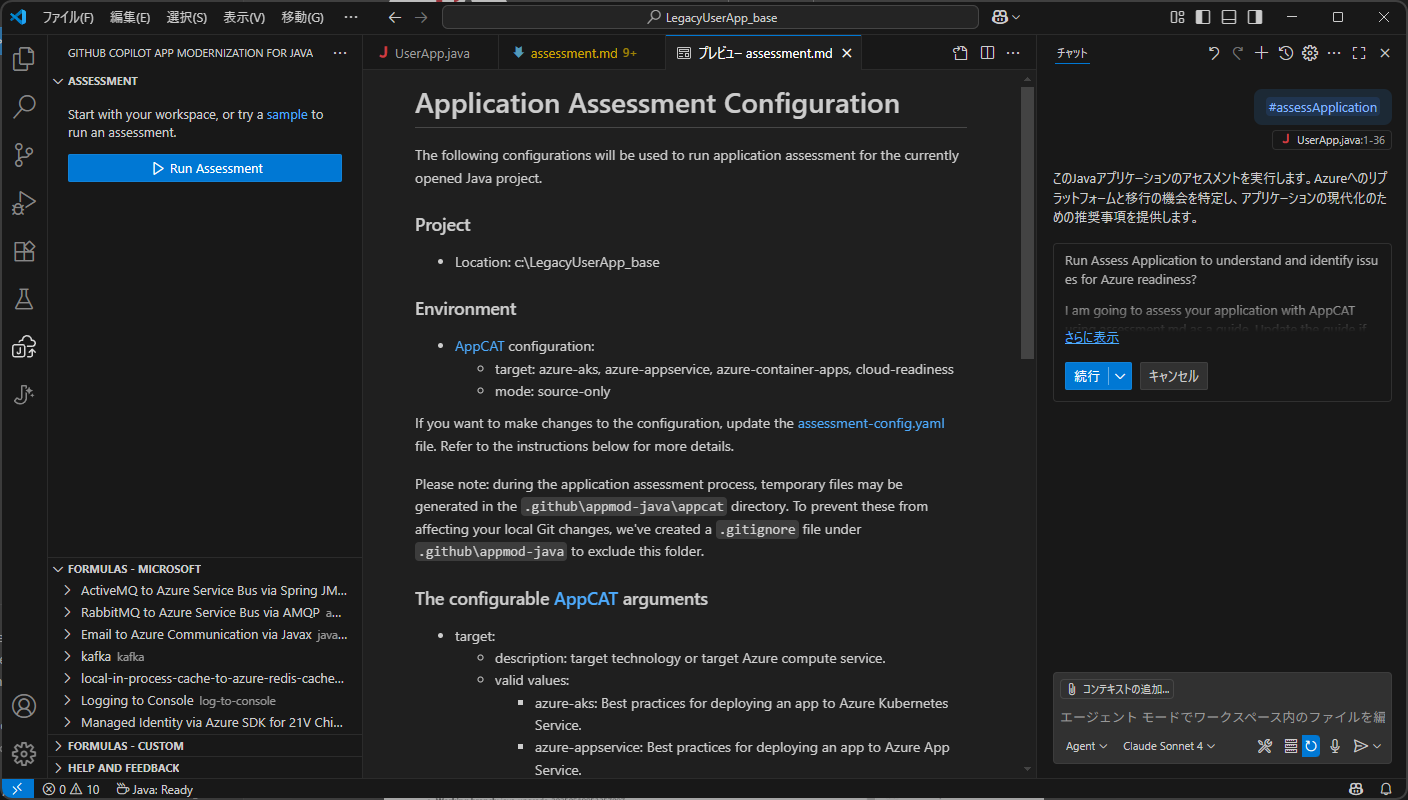Open the 表示(V) menu
This screenshot has height=800, width=1408.
pos(244,17)
